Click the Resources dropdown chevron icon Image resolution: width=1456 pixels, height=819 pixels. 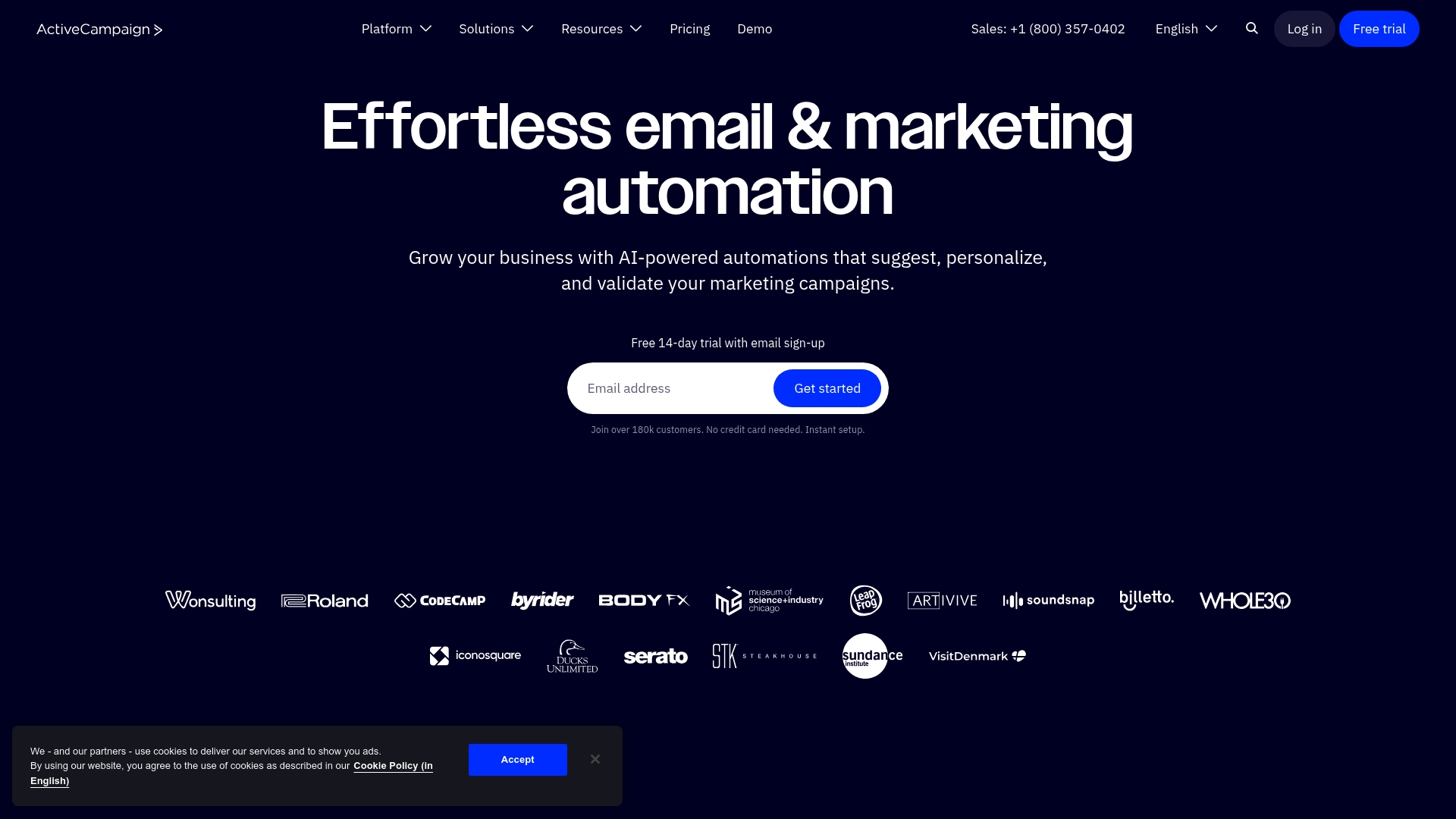pyautogui.click(x=636, y=28)
